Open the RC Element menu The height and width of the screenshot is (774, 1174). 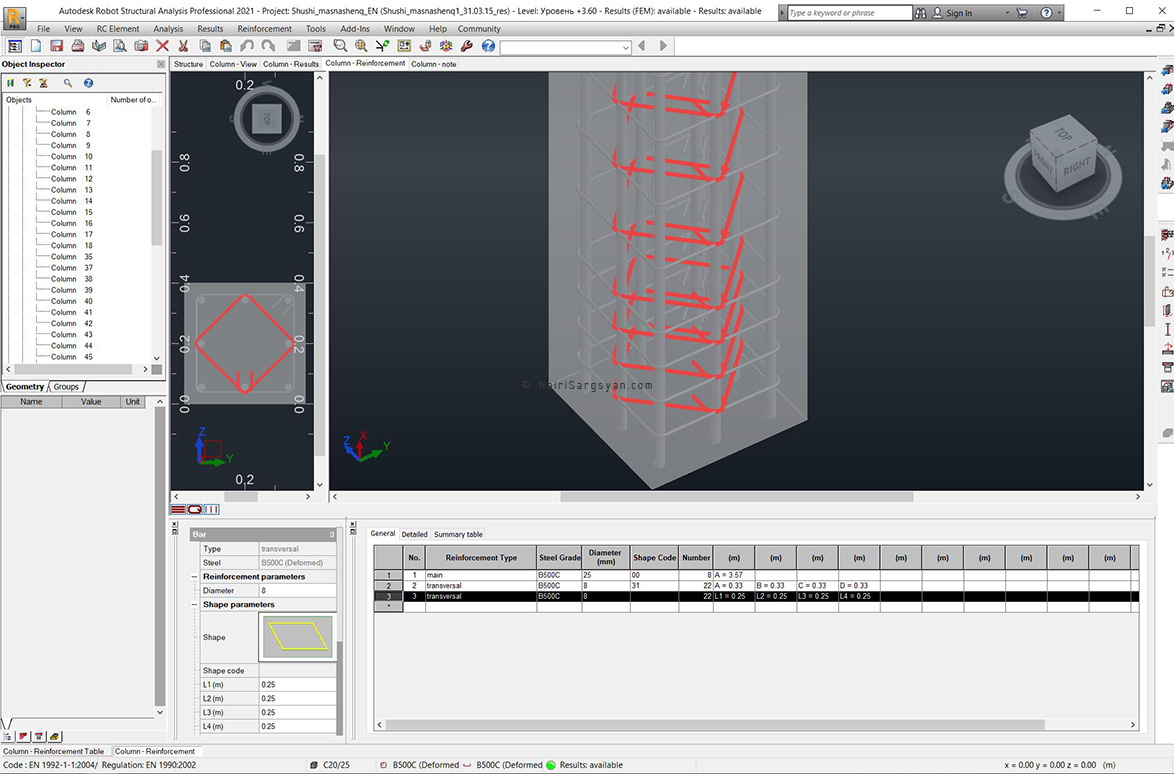click(118, 29)
